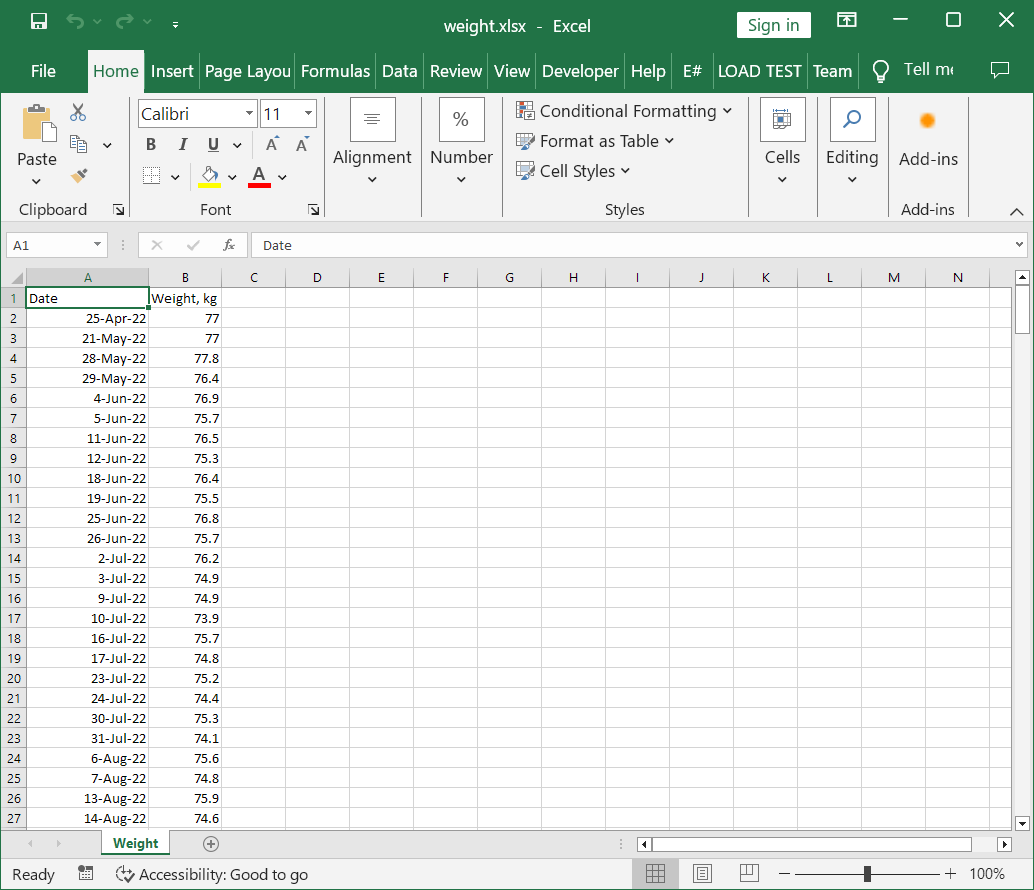Open the Alignment group menu
Viewport: 1034px width, 890px height.
[x=372, y=141]
